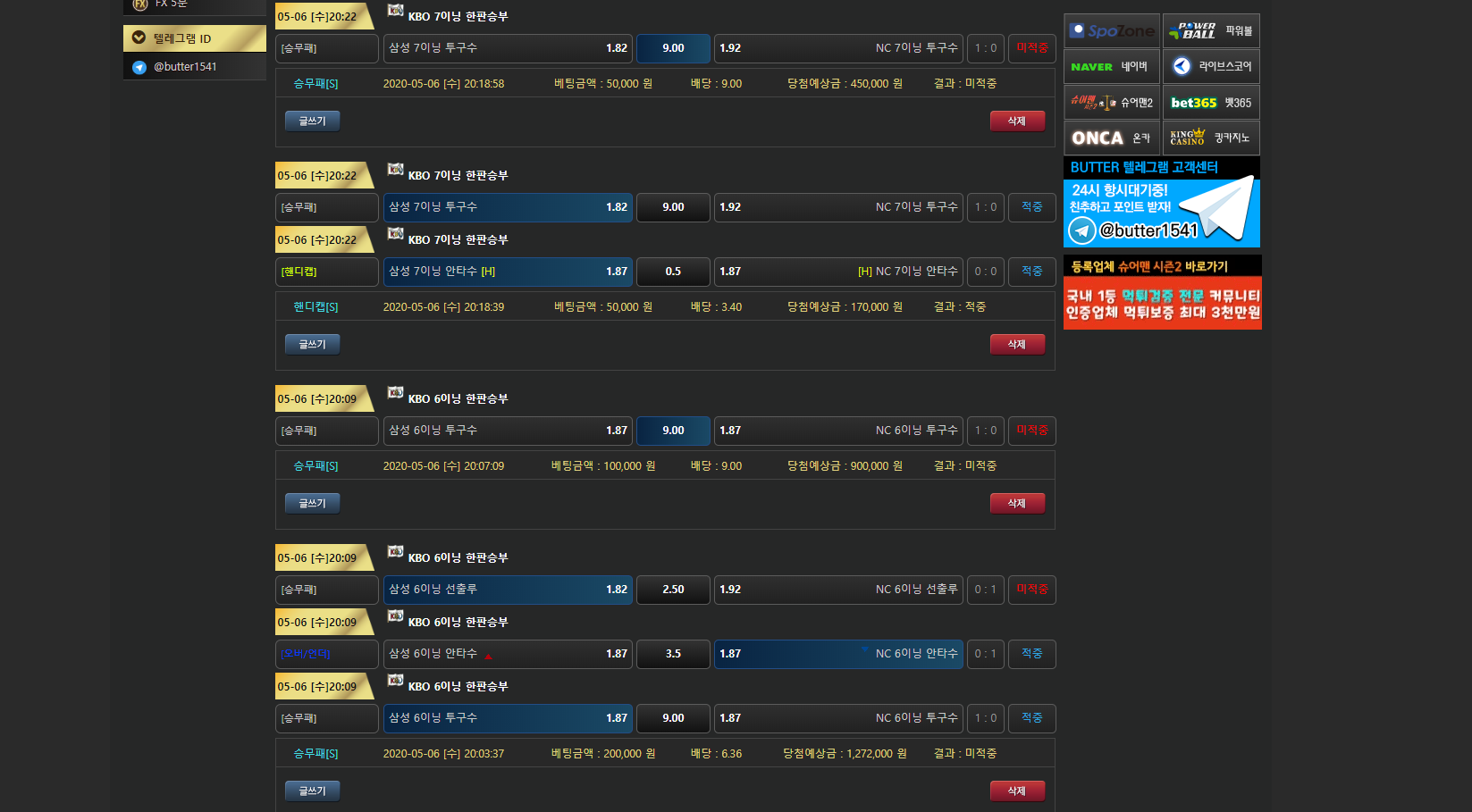The image size is (1472, 812).
Task: Select 삼성 6이닝 선출루 odds 1.82
Action: (508, 590)
